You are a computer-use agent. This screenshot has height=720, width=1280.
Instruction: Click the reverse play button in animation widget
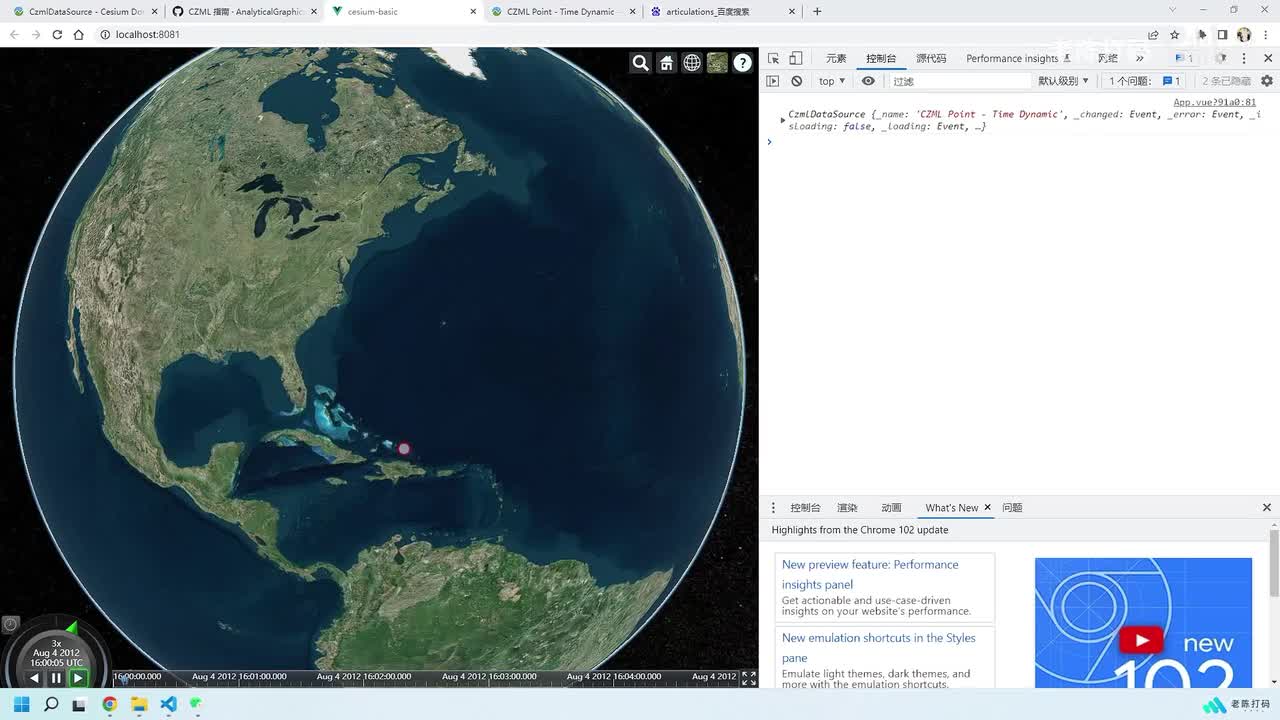click(x=35, y=678)
